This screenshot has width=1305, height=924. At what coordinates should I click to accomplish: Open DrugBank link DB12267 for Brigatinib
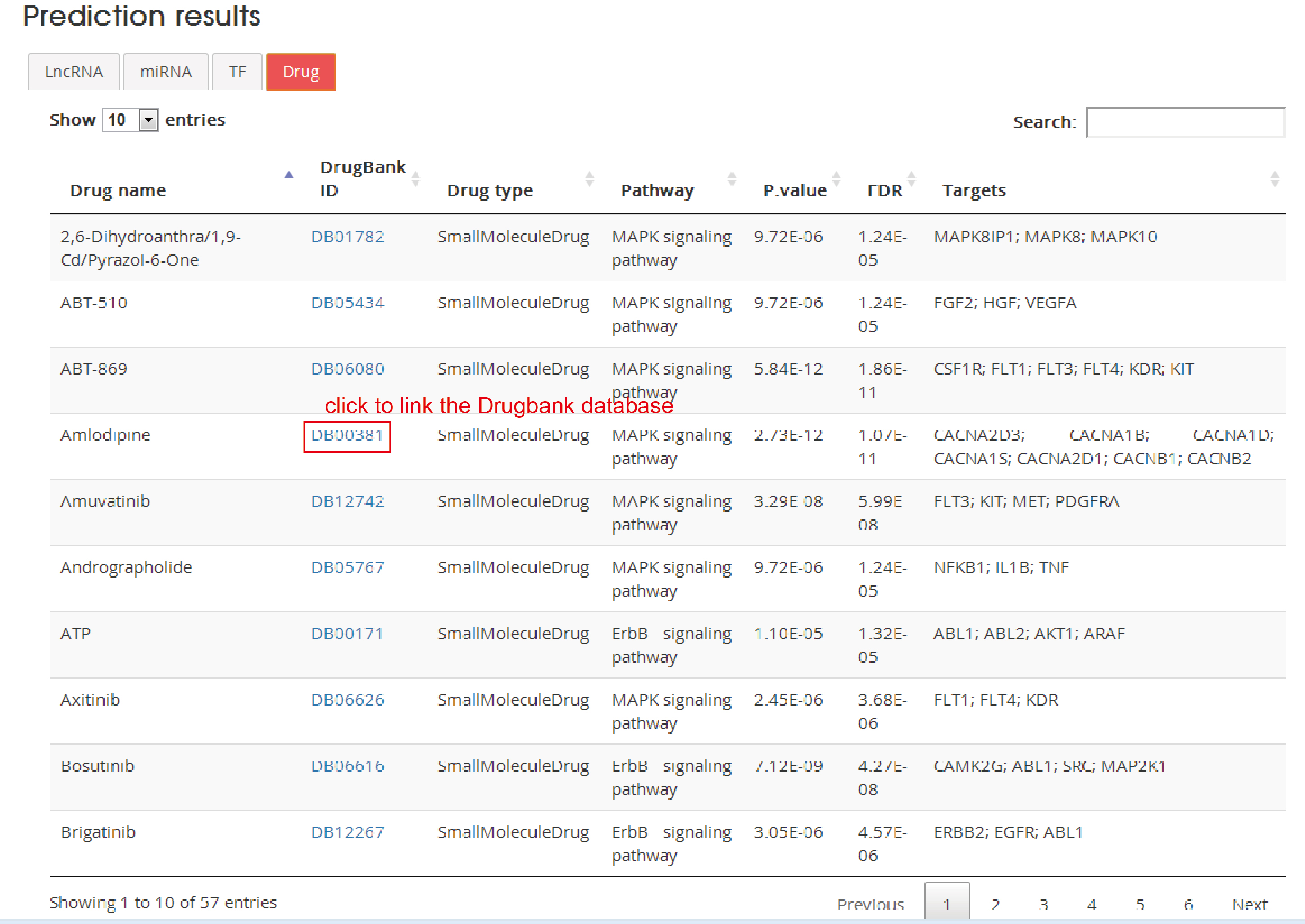[347, 833]
